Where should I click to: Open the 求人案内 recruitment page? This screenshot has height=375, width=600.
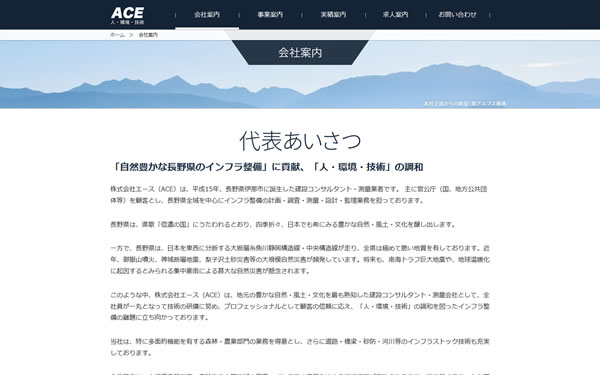click(395, 15)
